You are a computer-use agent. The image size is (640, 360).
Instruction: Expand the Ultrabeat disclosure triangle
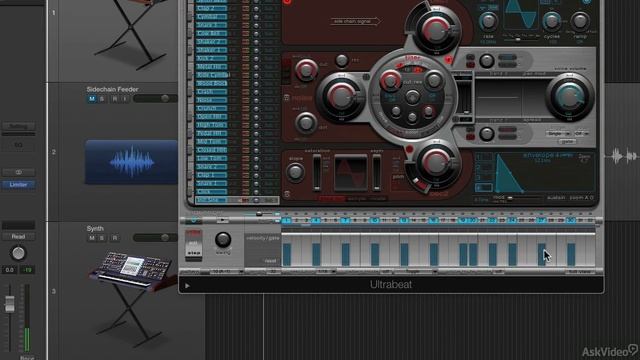pos(187,285)
